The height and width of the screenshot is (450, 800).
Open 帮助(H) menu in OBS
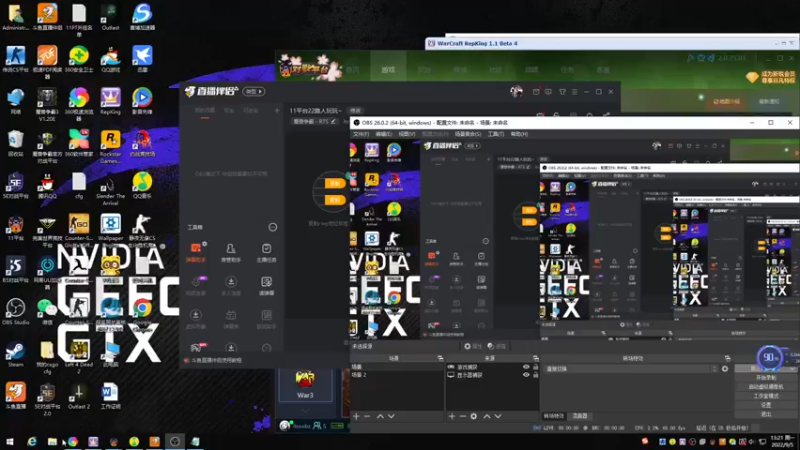pos(519,134)
